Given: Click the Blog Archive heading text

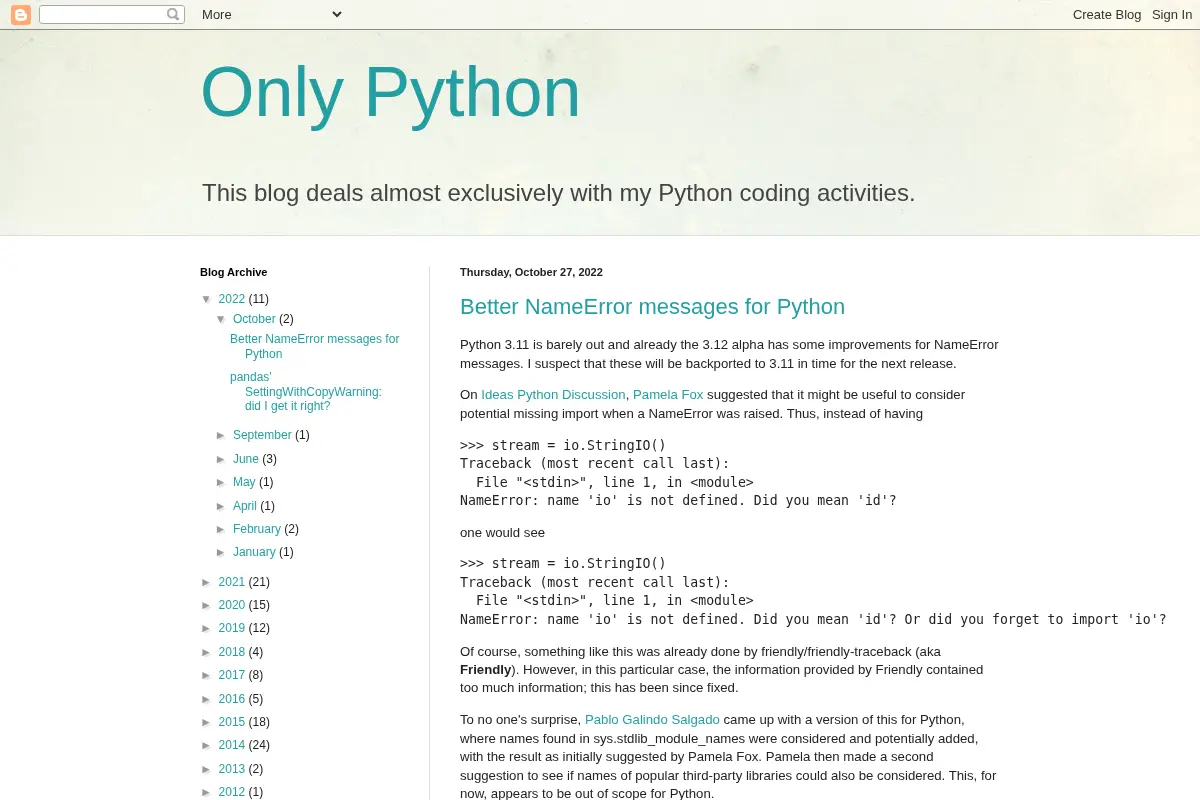Looking at the screenshot, I should pyautogui.click(x=234, y=272).
